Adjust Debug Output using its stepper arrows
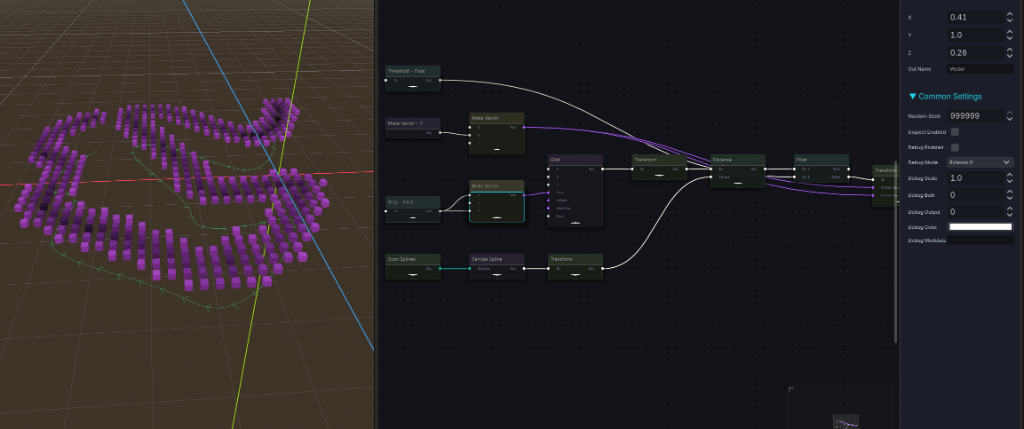Screen dimensions: 1024x429 pyautogui.click(x=1010, y=212)
